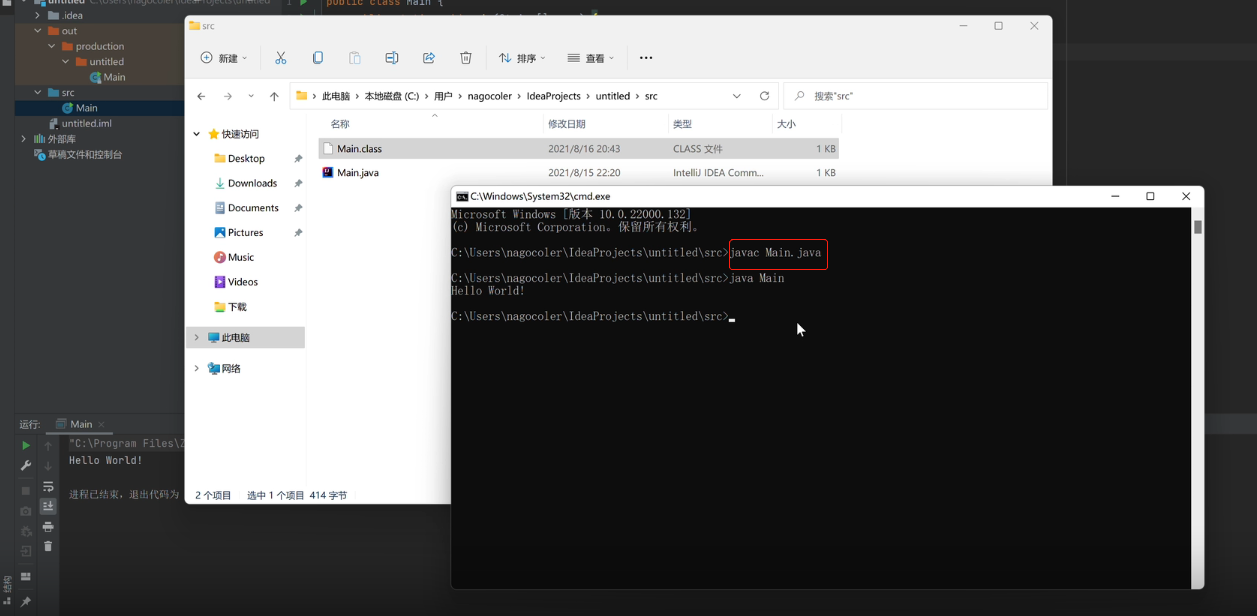Toggle soft-wrap icon in Run console
1257x616 pixels.
[x=48, y=486]
